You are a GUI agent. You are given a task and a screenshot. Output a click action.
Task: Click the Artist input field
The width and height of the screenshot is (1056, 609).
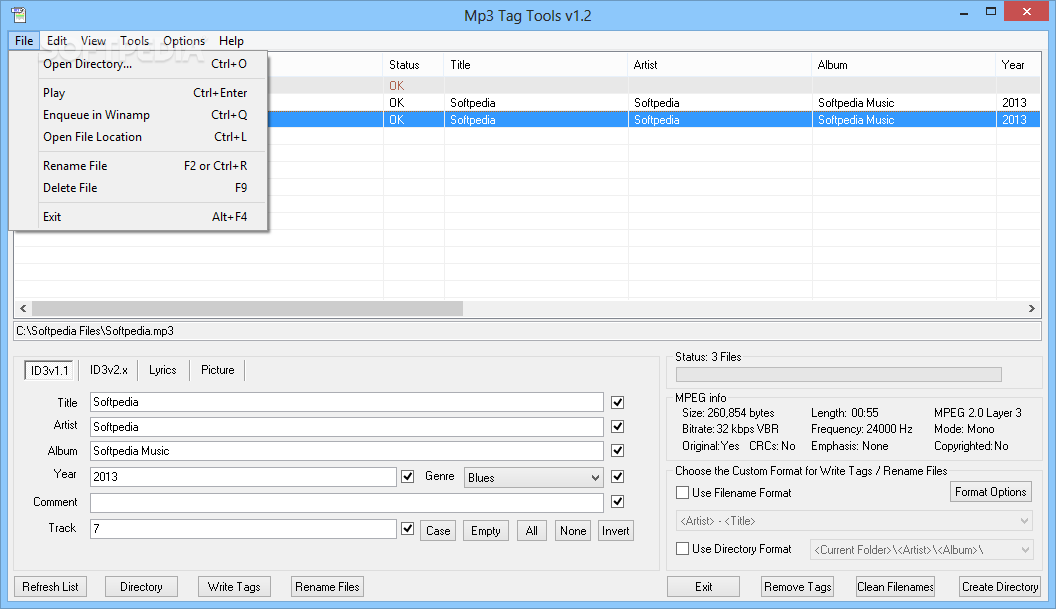[347, 426]
